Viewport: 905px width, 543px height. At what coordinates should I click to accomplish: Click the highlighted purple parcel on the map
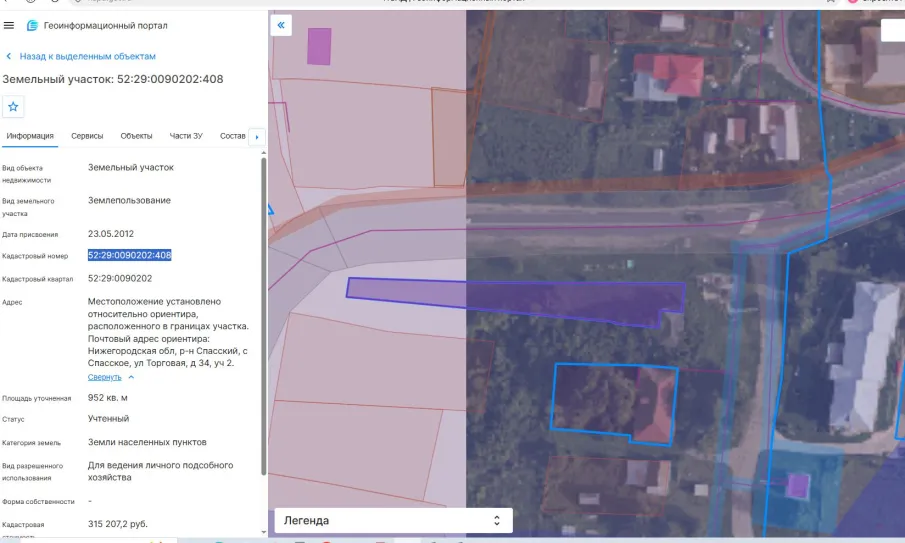514,299
